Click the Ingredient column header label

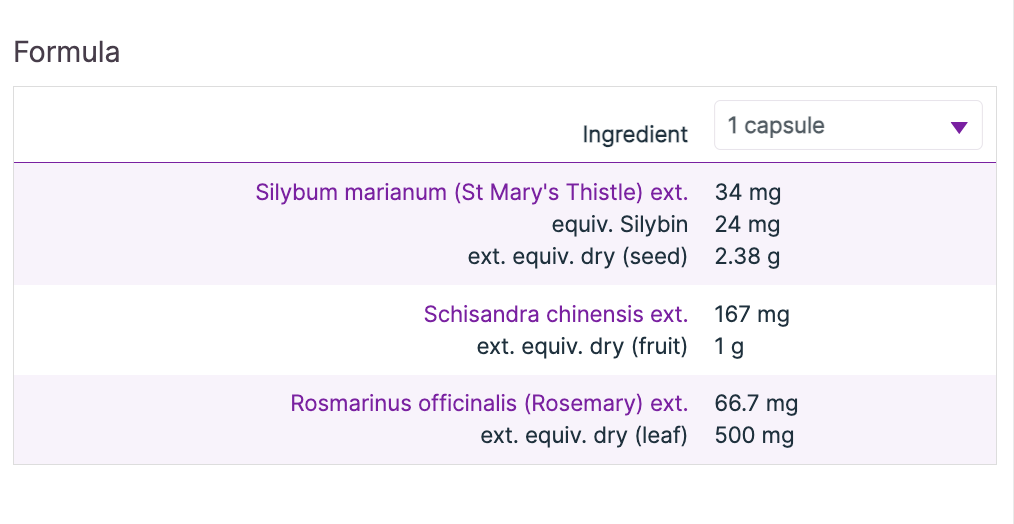635,134
